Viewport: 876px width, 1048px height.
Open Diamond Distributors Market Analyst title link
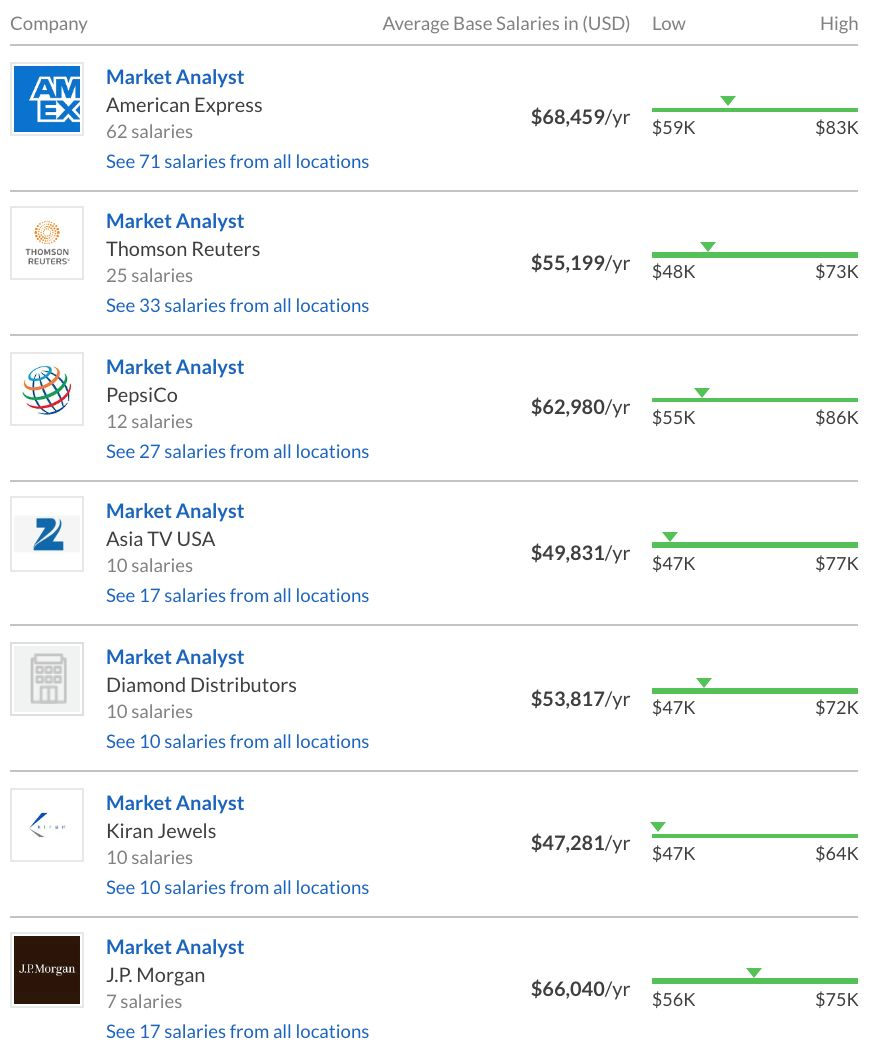175,657
